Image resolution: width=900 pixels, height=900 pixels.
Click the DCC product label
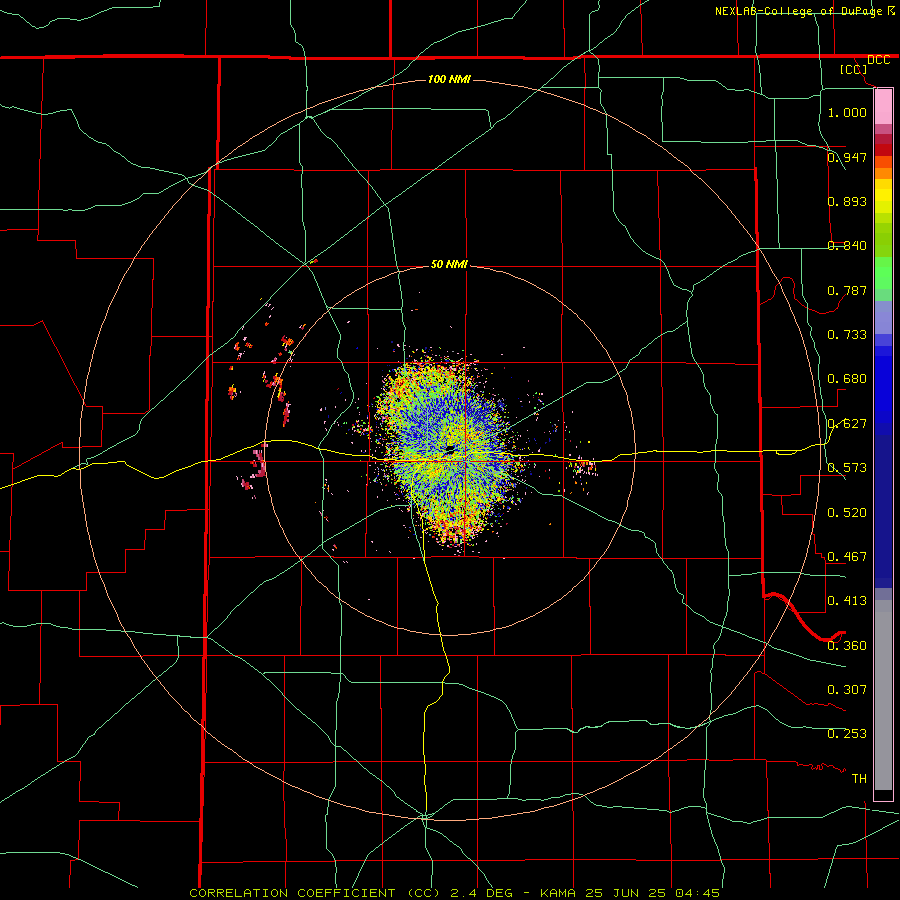click(x=878, y=60)
